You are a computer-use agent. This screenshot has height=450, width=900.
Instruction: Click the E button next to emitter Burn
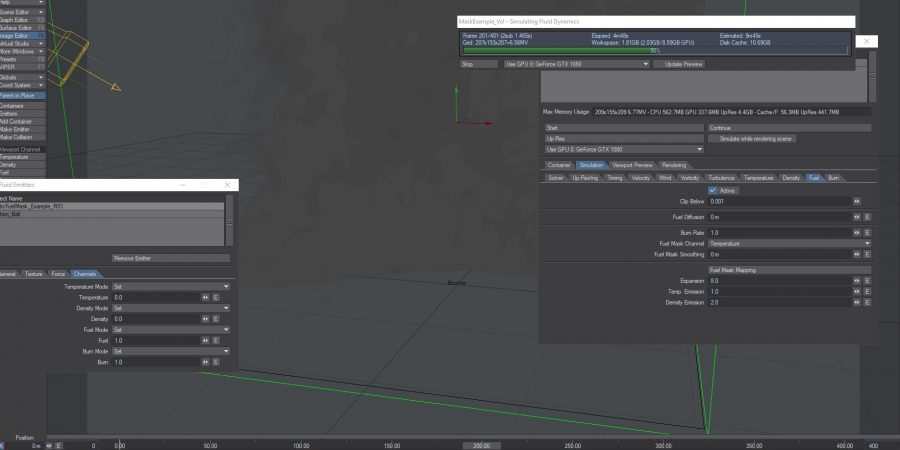[215, 362]
